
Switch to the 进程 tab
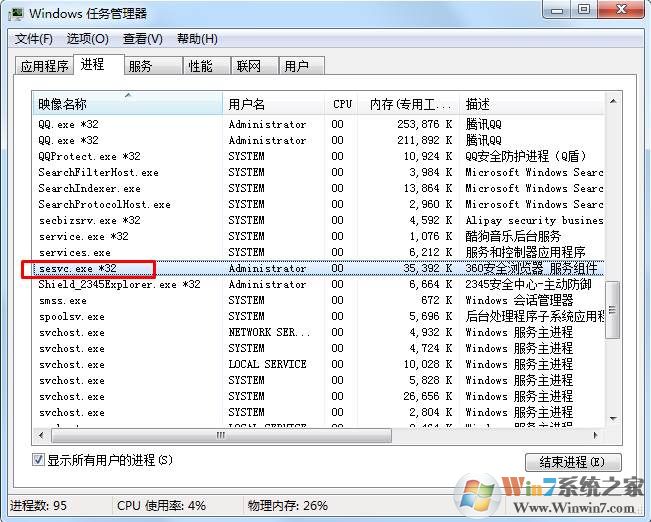[x=99, y=64]
